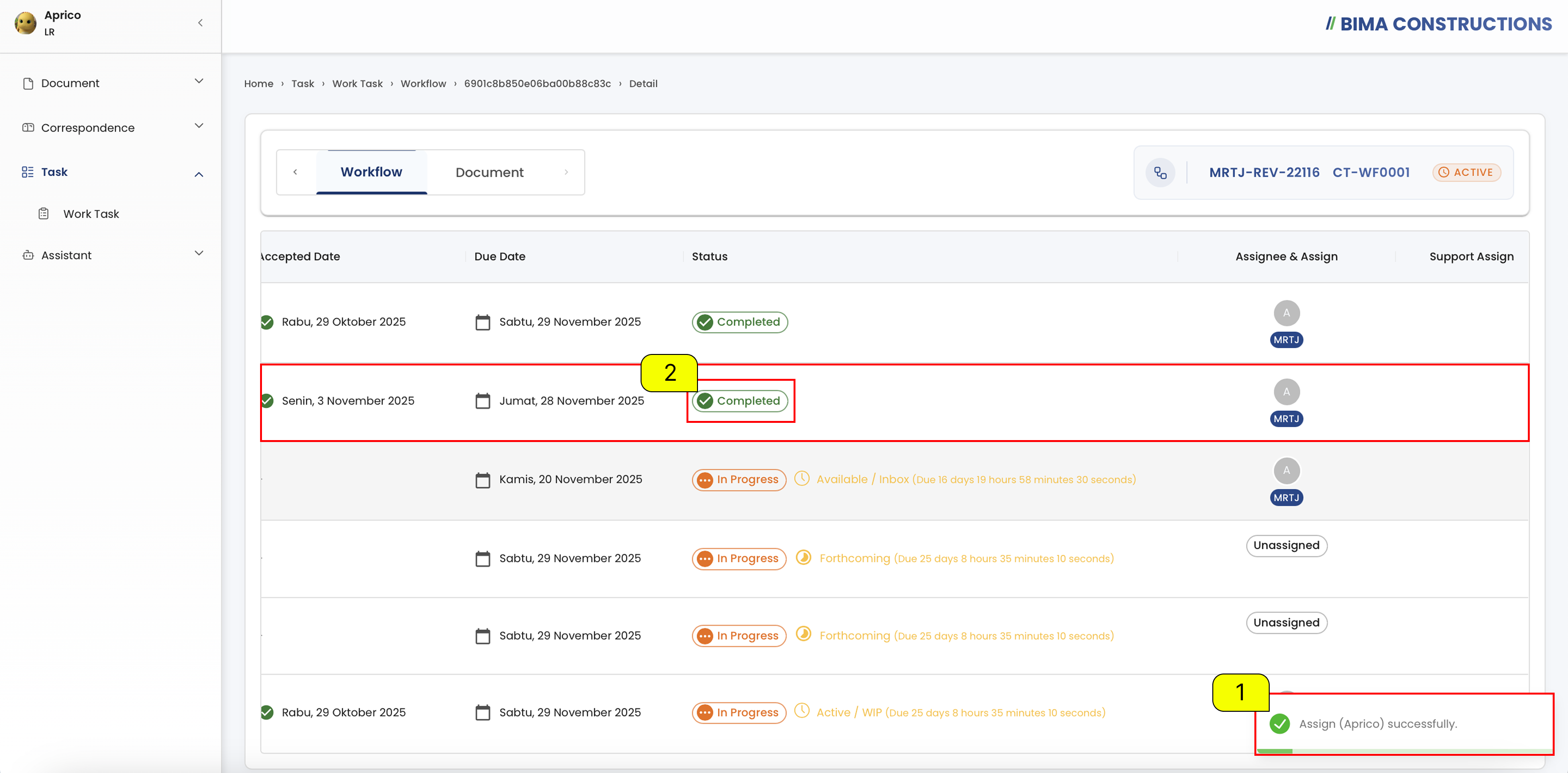Viewport: 1568px width, 773px height.
Task: Click the Due Date column header
Action: [x=500, y=256]
